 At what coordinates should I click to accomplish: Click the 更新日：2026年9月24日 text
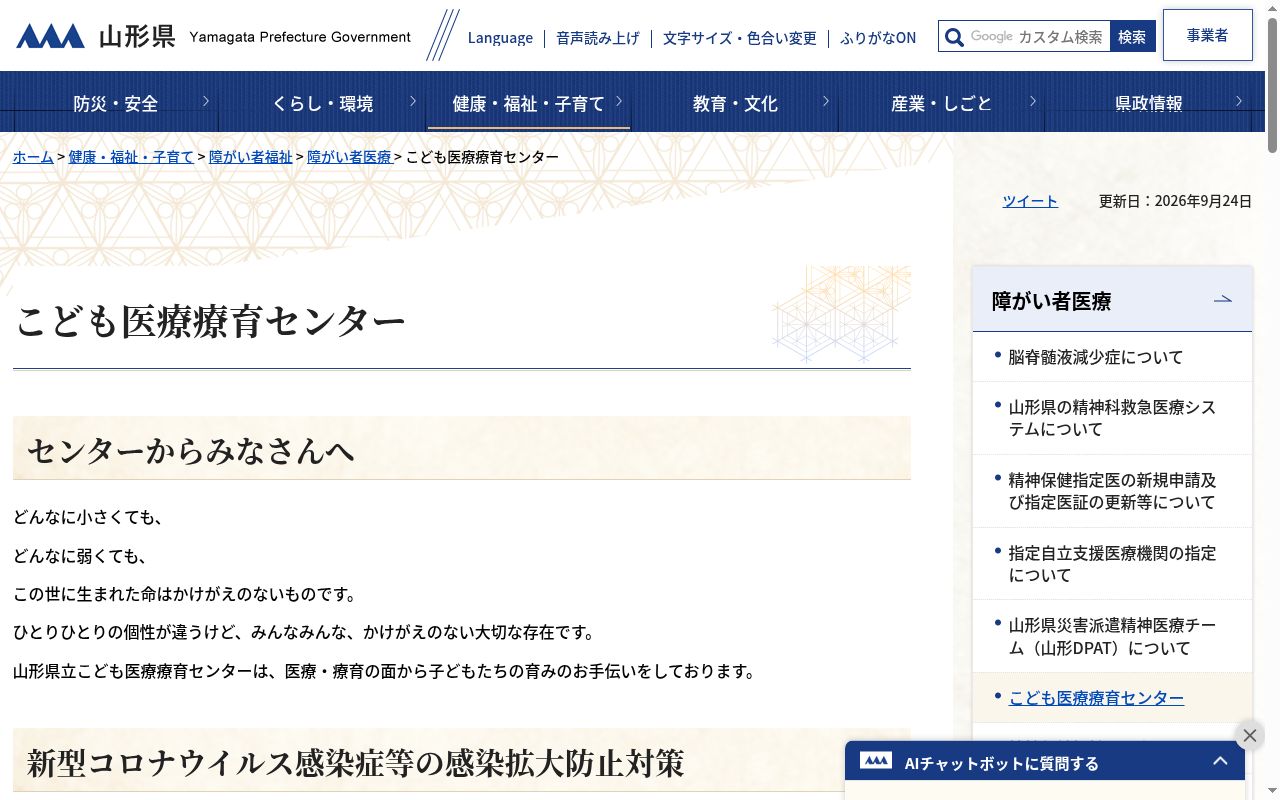(1175, 201)
